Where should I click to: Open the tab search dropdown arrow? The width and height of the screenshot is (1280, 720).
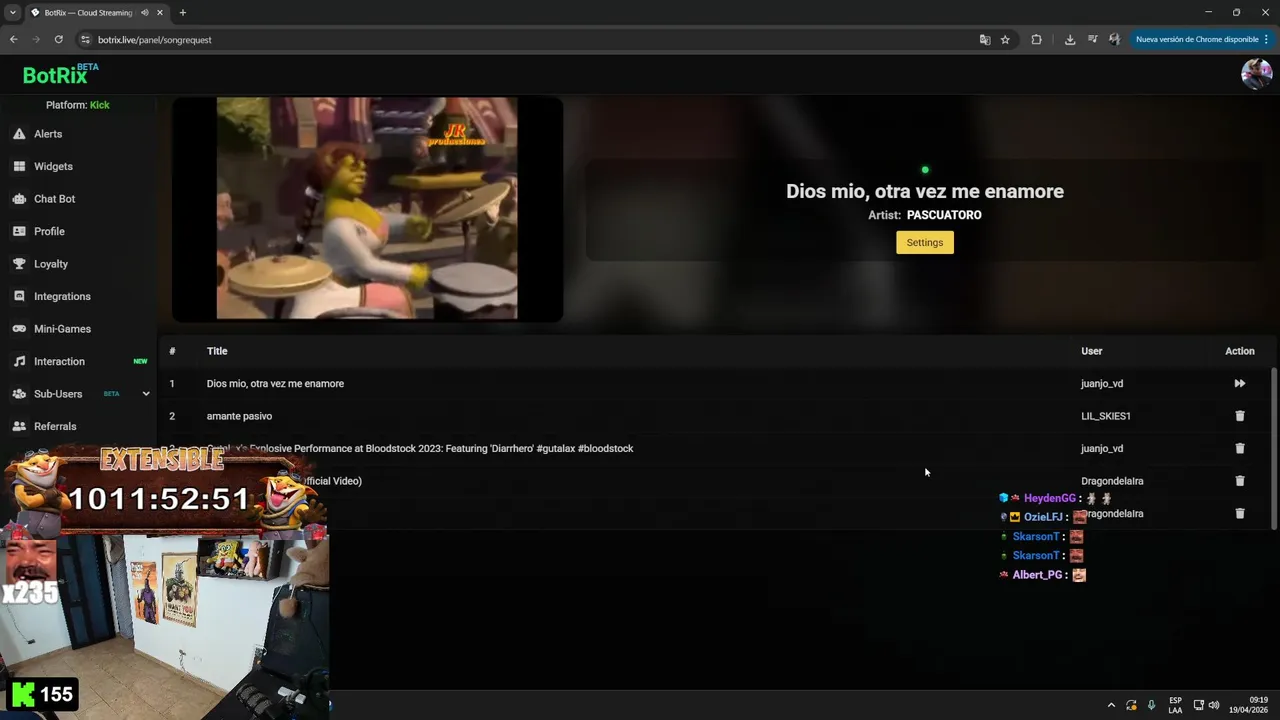[x=12, y=13]
